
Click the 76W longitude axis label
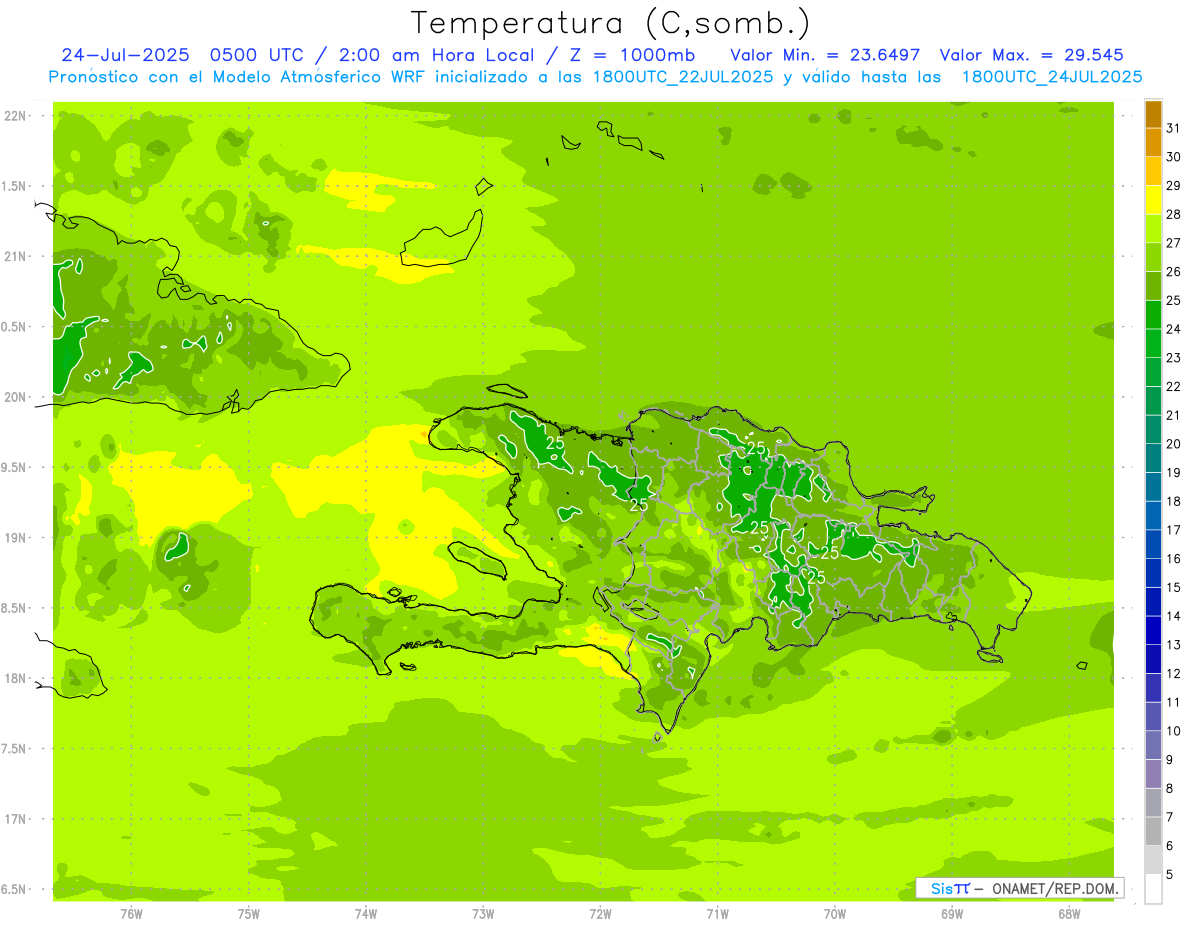pos(132,914)
